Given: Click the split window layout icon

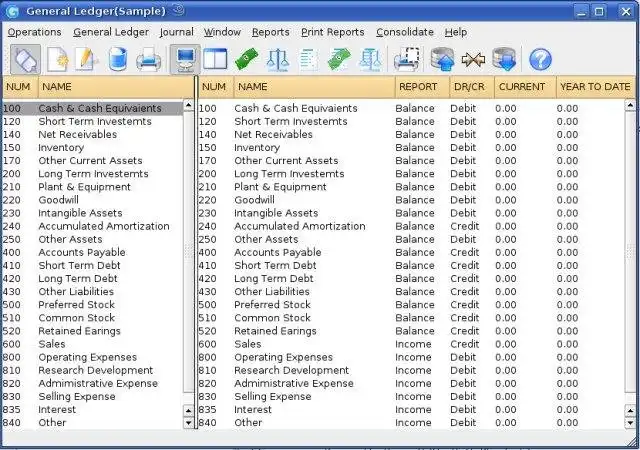Looking at the screenshot, I should [x=215, y=60].
